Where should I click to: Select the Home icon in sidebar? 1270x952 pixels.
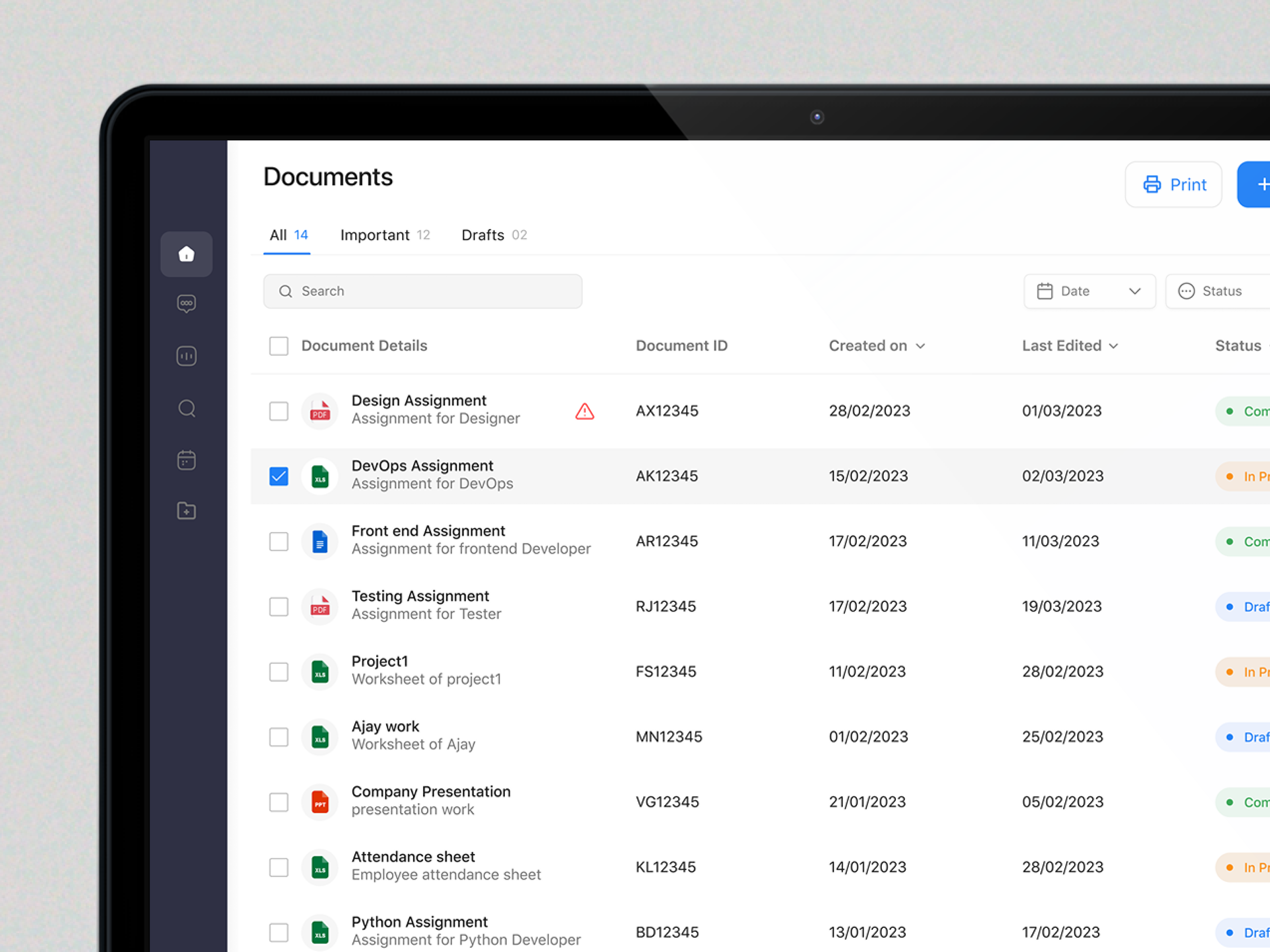point(186,253)
